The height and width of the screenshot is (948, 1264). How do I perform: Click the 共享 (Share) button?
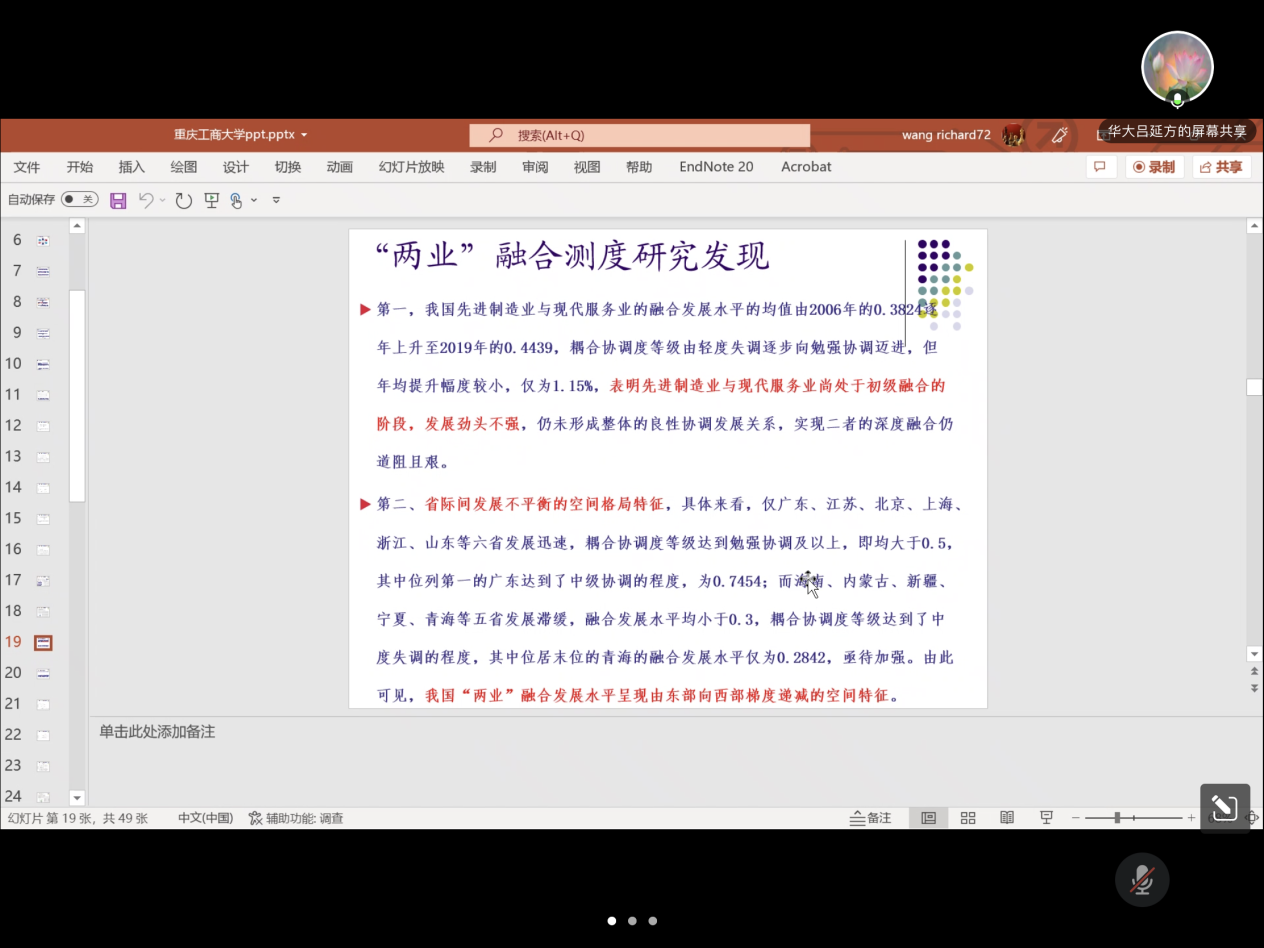pos(1221,167)
